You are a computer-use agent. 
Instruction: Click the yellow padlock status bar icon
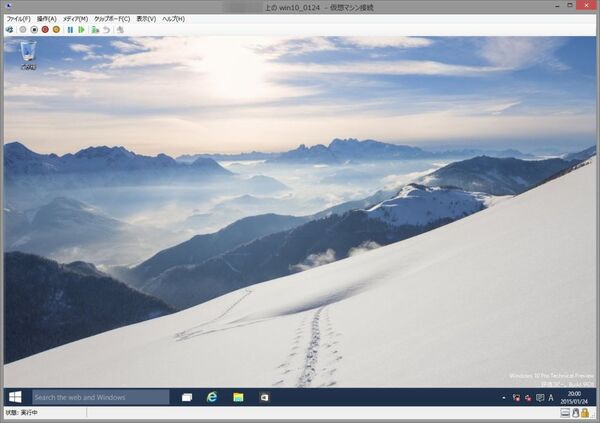coord(585,413)
